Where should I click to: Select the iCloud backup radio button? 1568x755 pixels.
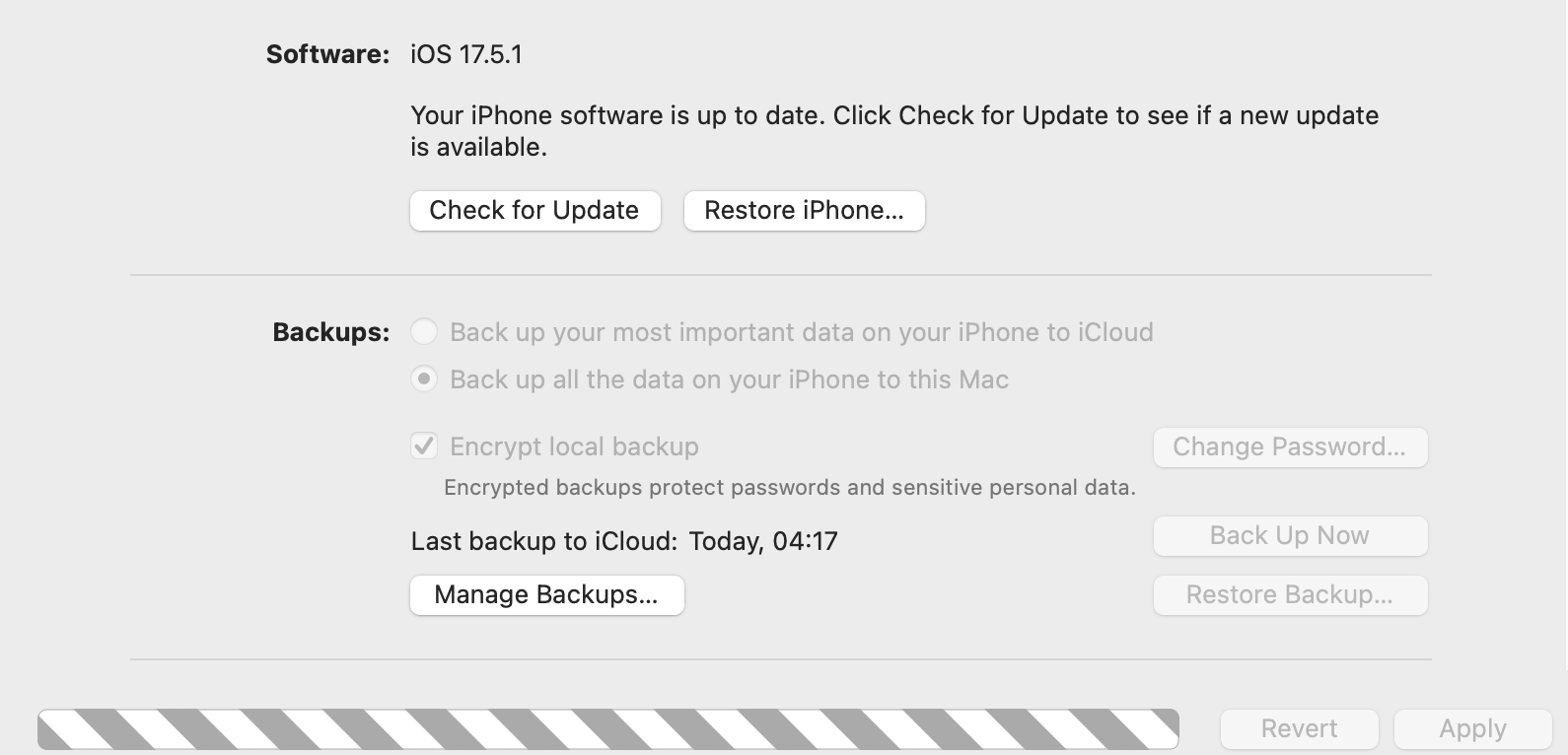point(424,332)
